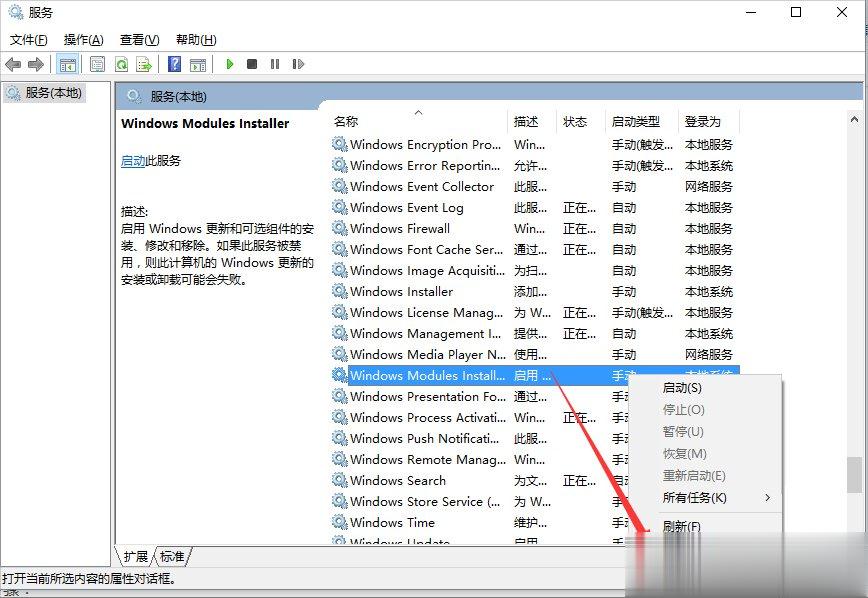Viewport: 868px width, 598px height.
Task: Expand 所有任务(K) submenu in context menu
Action: (x=705, y=498)
